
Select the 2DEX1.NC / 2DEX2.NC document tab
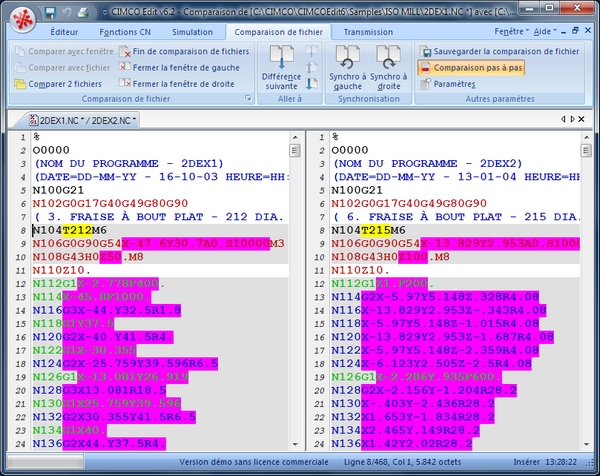(82, 121)
